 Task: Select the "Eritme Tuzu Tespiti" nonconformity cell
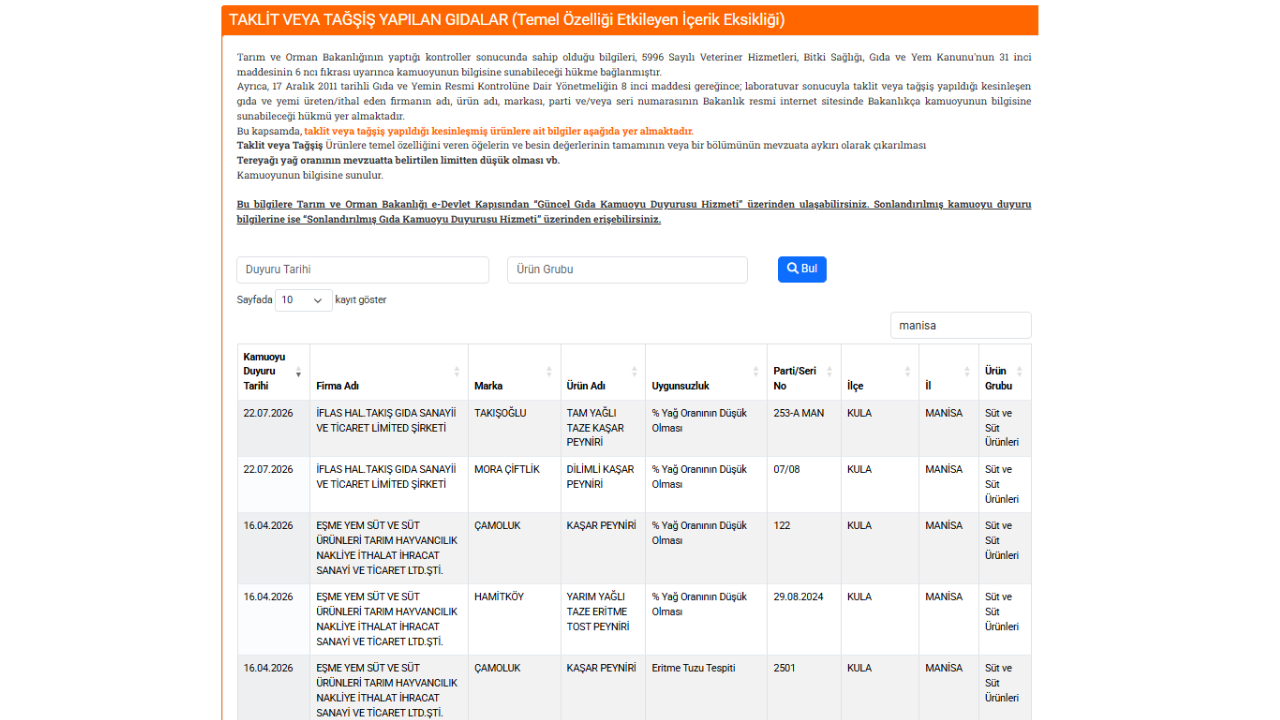pyautogui.click(x=693, y=668)
